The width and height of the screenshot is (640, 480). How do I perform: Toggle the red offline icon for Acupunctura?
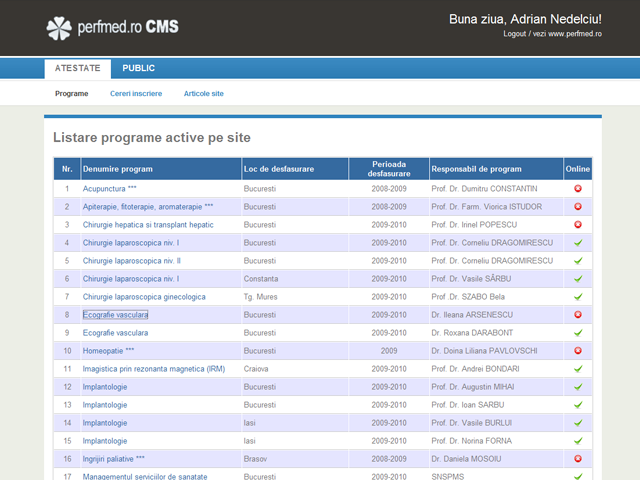click(x=577, y=189)
